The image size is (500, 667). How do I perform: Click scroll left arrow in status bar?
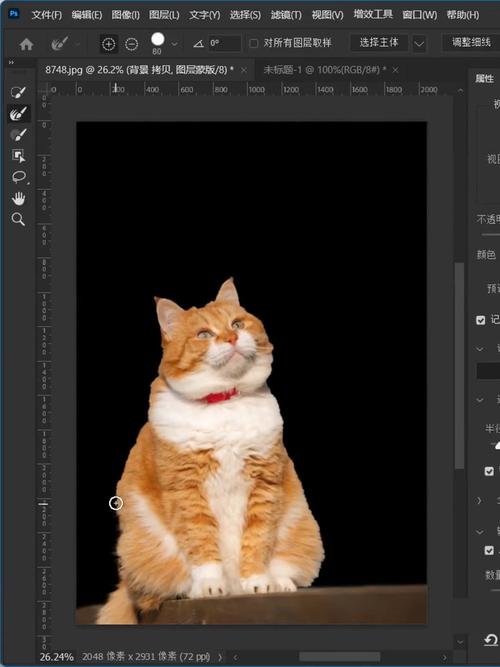pos(235,657)
